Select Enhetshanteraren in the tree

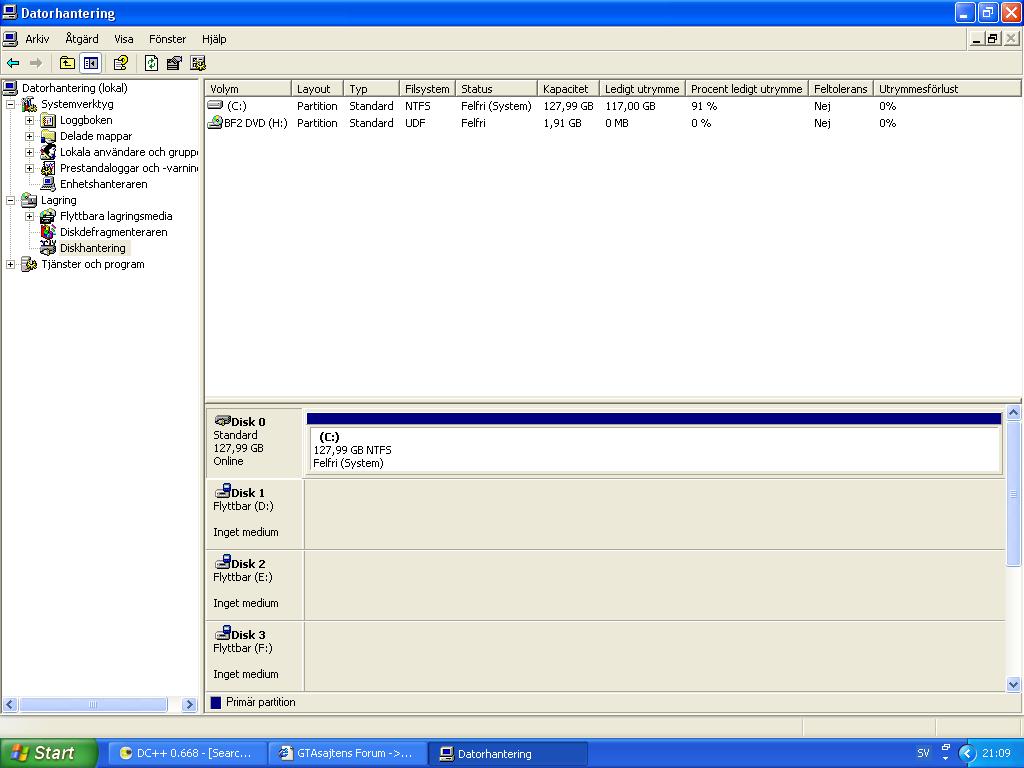click(x=103, y=184)
